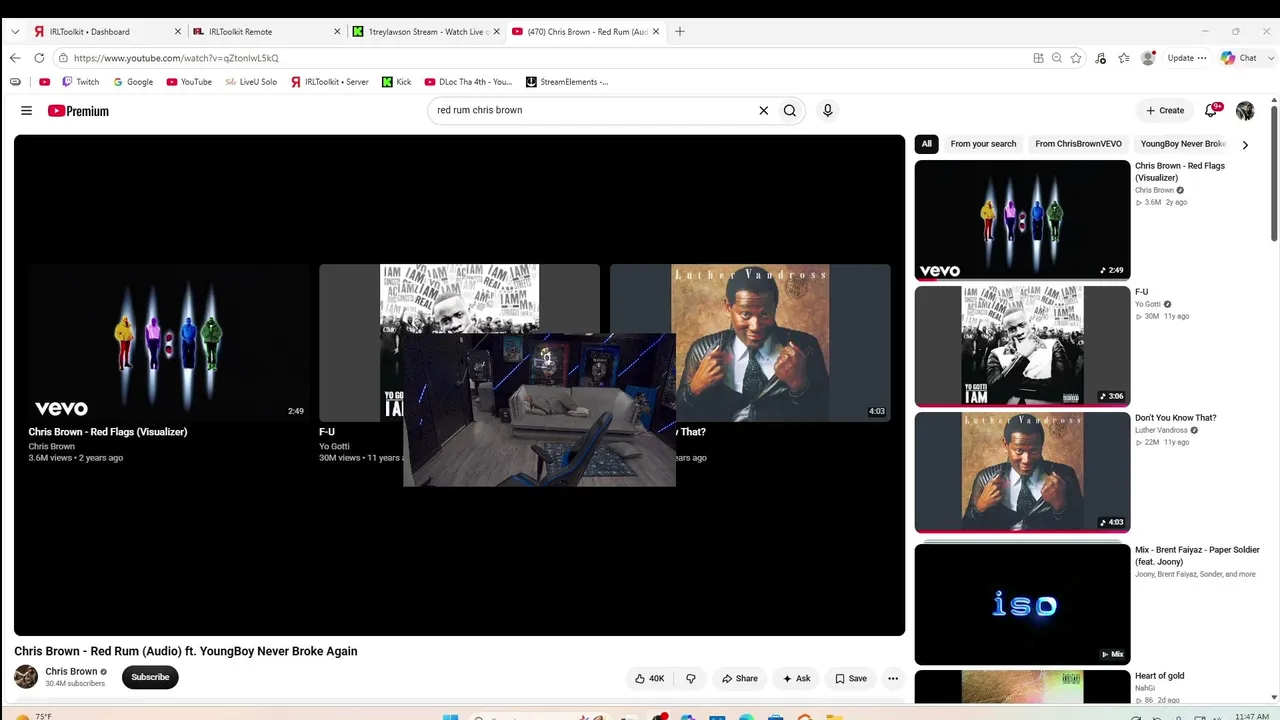
Task: Subscribe to Chris Brown channel
Action: [x=150, y=677]
